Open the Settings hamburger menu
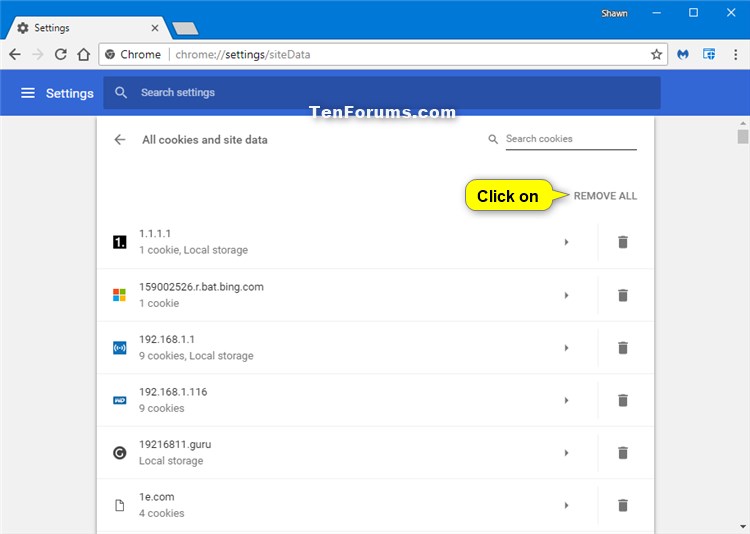This screenshot has height=534, width=750. pos(28,93)
